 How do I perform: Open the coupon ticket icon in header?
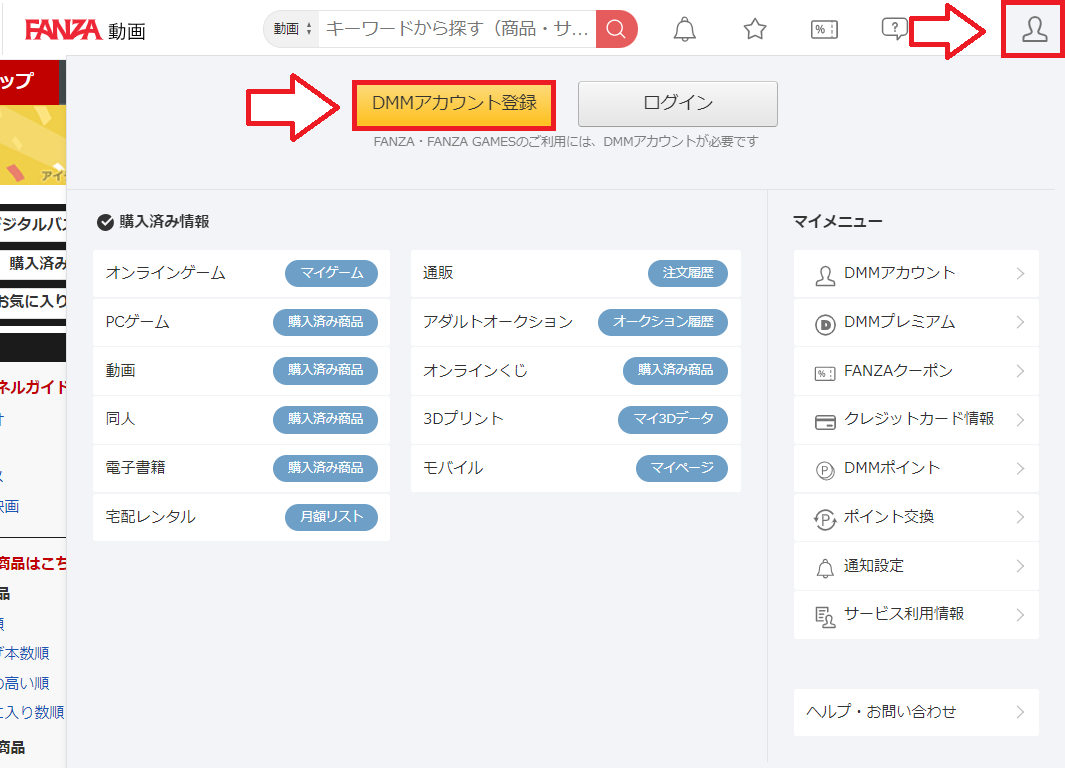coord(824,29)
